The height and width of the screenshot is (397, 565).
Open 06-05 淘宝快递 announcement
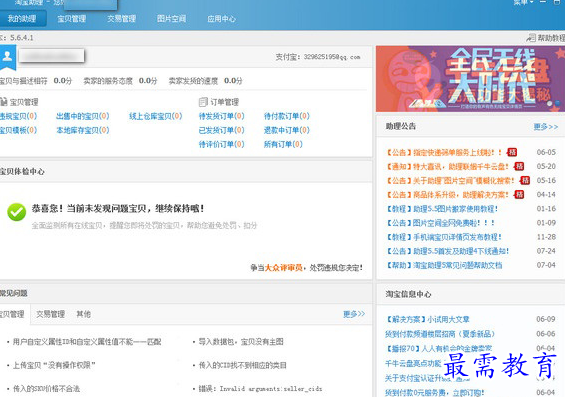pos(444,152)
